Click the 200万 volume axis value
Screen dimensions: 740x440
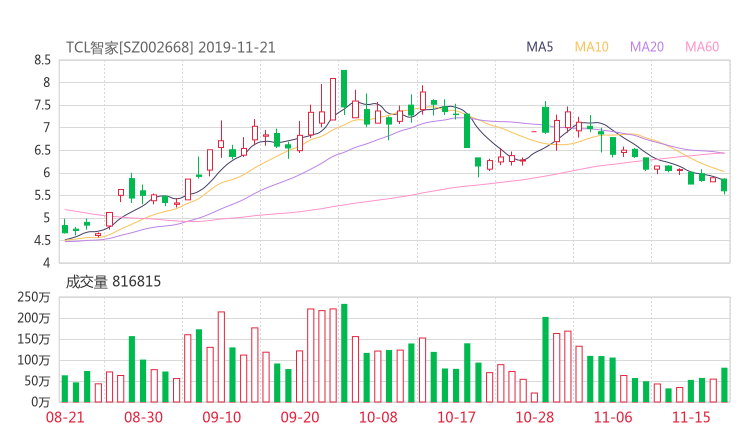33,318
